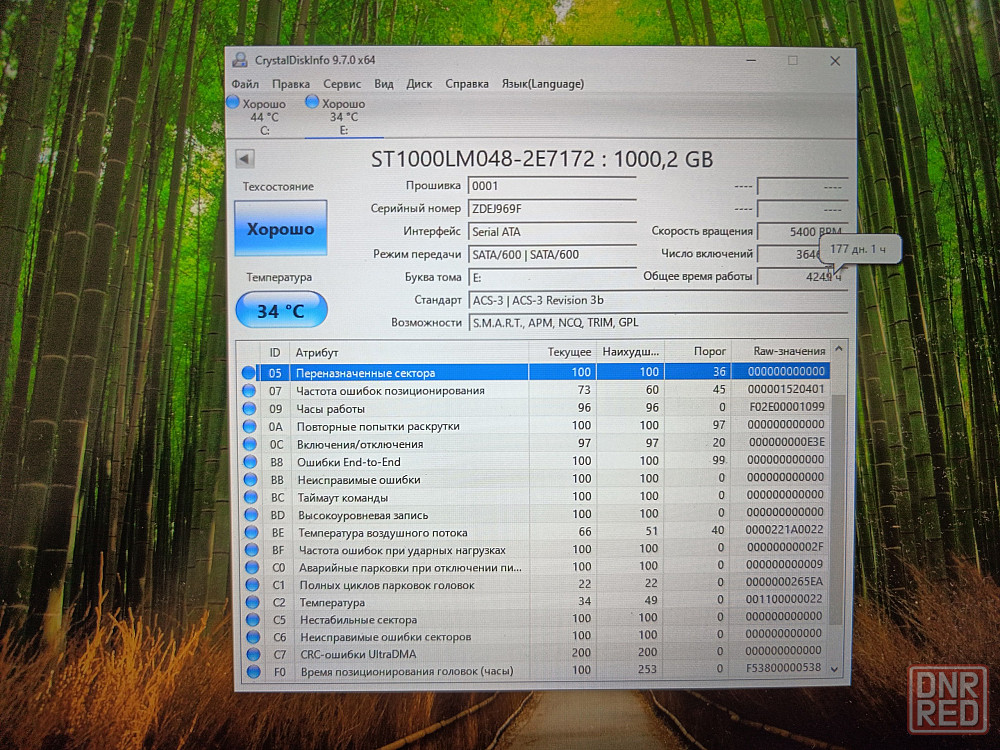Image resolution: width=1000 pixels, height=750 pixels.
Task: Click status icon of row F0
Action: click(x=254, y=671)
